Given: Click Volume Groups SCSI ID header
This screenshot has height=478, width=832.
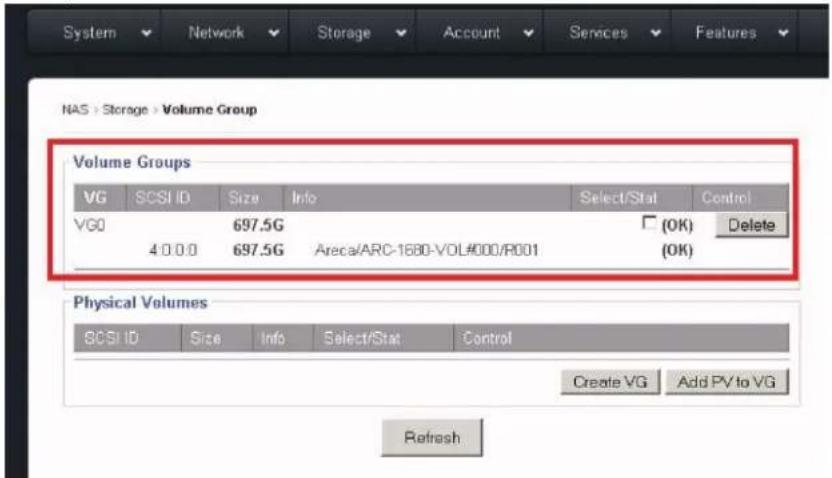Looking at the screenshot, I should [x=173, y=198].
